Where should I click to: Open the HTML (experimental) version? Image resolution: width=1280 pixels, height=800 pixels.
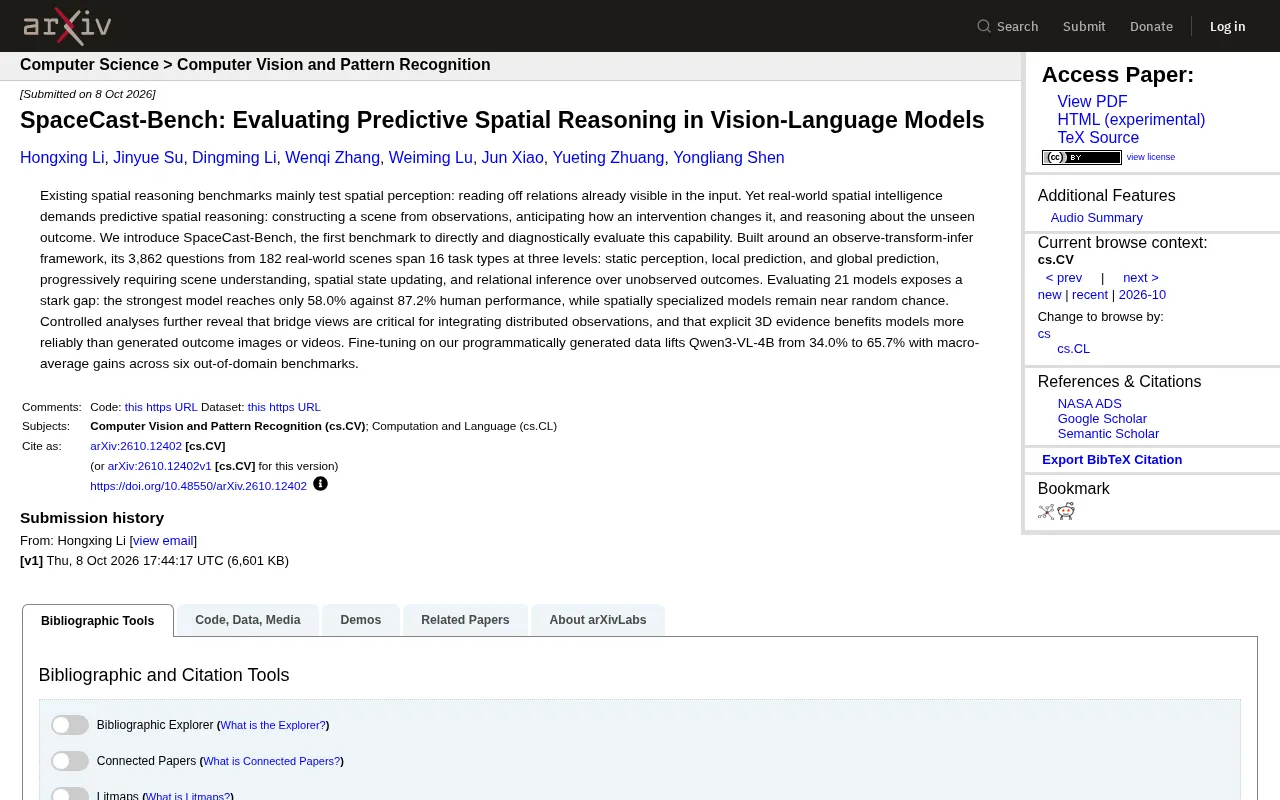1131,120
